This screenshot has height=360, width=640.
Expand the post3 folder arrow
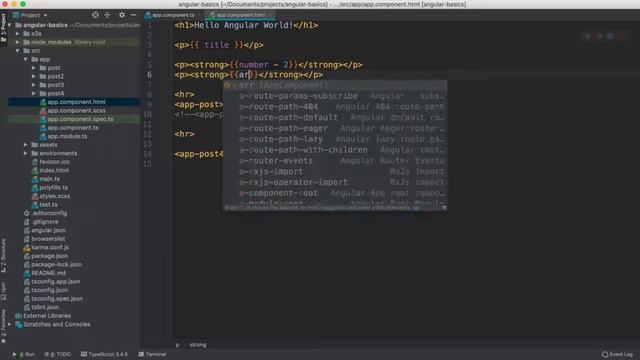(x=34, y=85)
